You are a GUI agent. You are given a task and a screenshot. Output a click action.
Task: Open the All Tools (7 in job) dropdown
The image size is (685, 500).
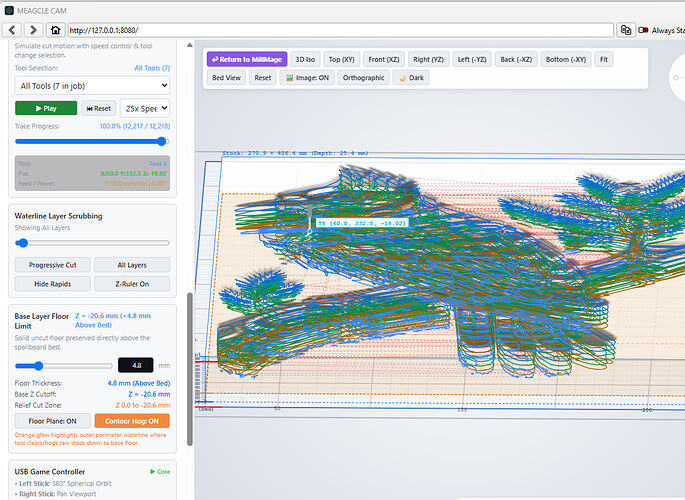pos(92,86)
